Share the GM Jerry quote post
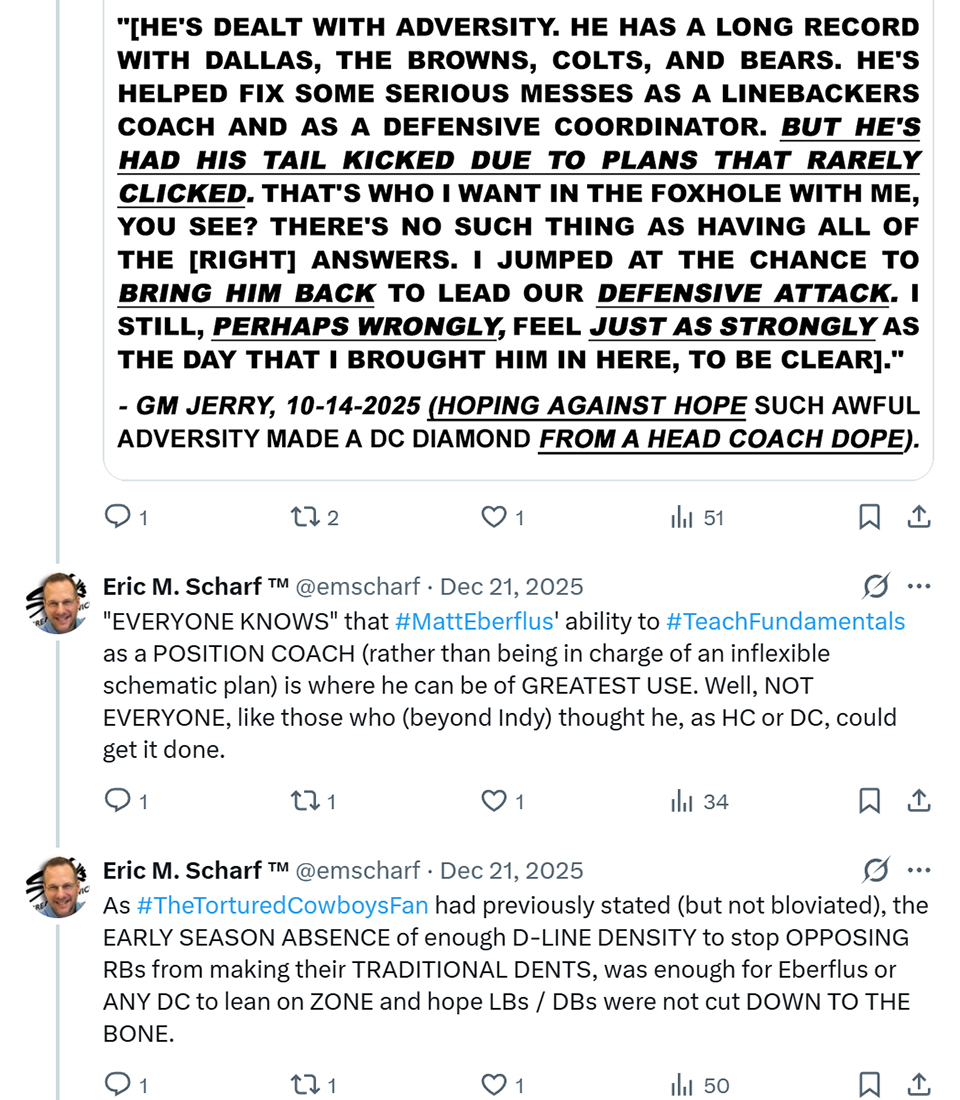This screenshot has width=960, height=1100. (x=919, y=517)
